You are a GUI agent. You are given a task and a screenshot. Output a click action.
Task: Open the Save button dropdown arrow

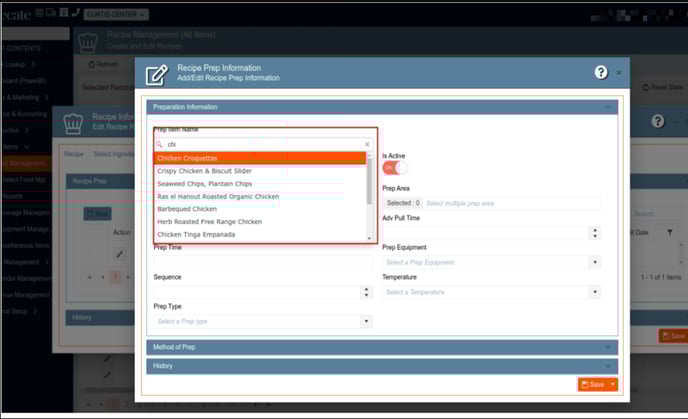612,384
